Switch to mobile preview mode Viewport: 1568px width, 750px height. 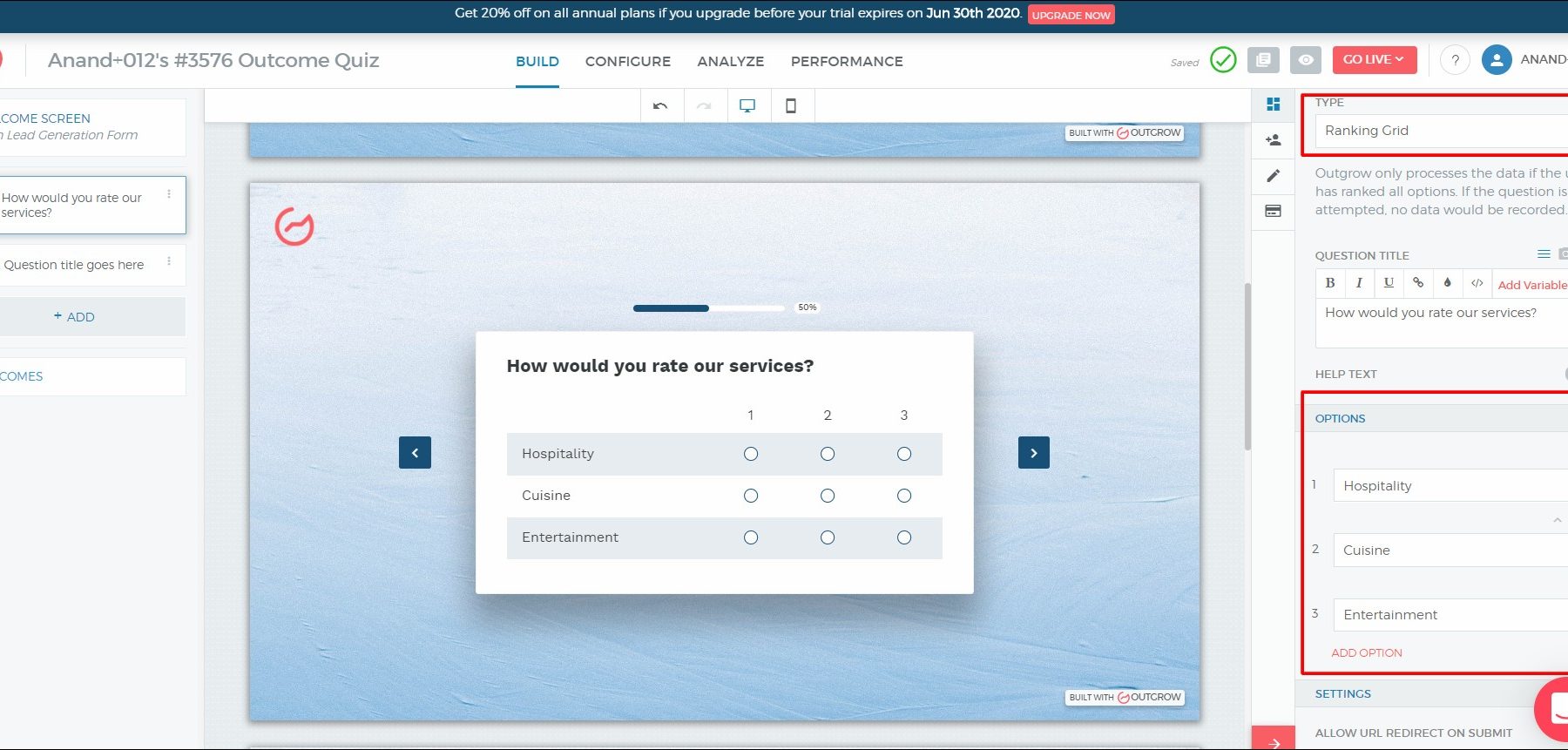791,106
